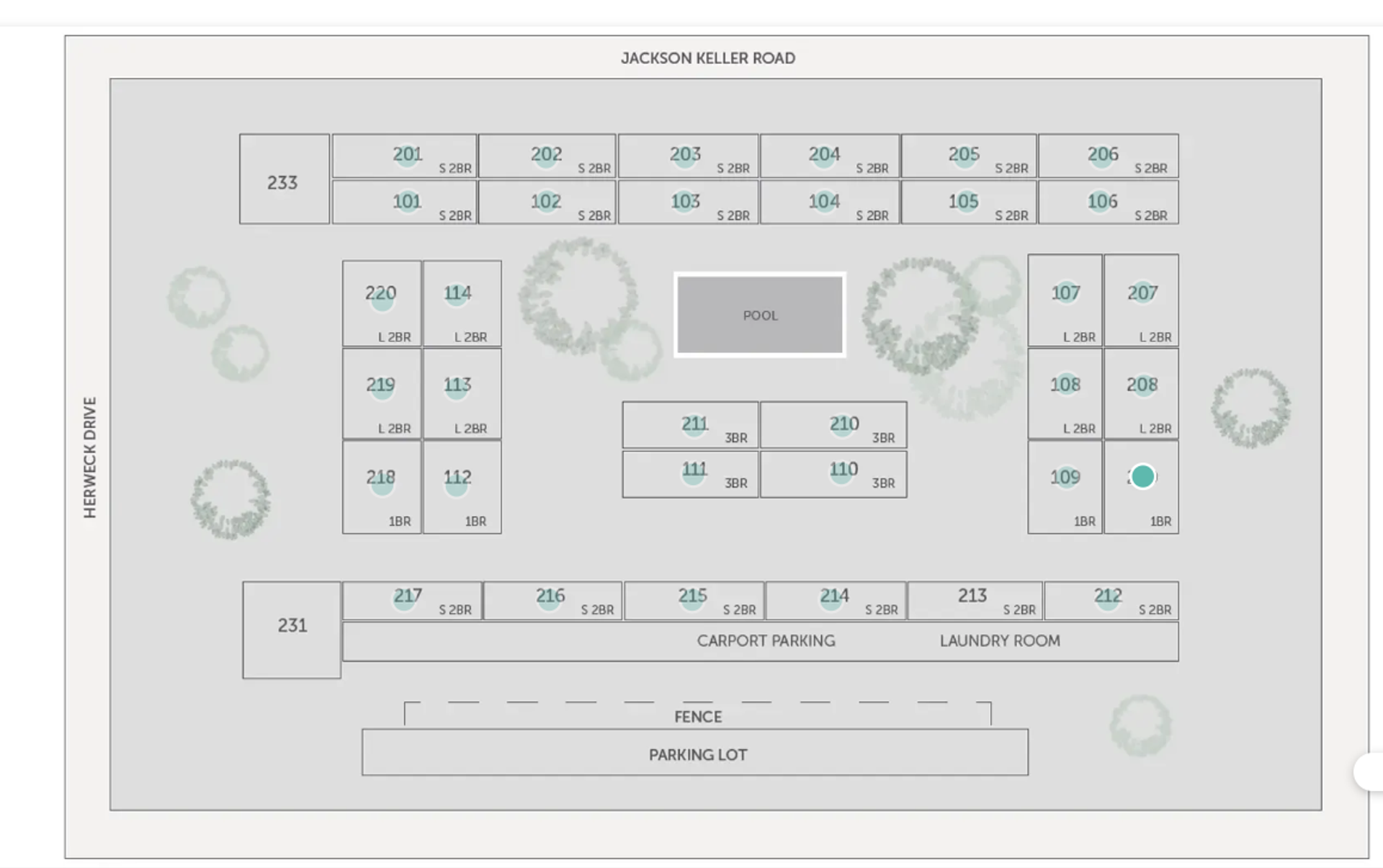Pick unit 206 marker in top row
Viewport: 1383px width, 868px height.
tap(1102, 156)
